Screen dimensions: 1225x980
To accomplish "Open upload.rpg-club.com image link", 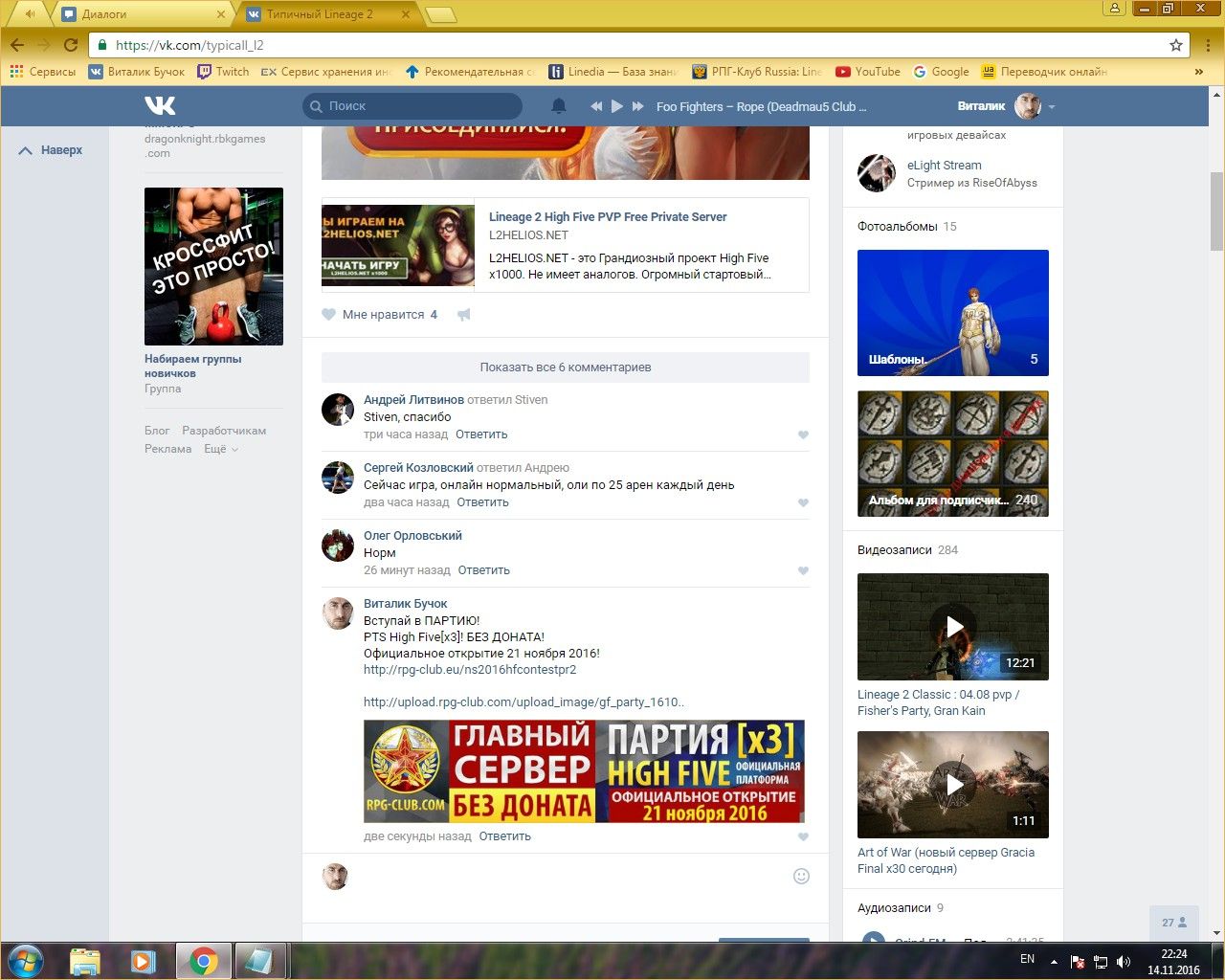I will tap(524, 702).
